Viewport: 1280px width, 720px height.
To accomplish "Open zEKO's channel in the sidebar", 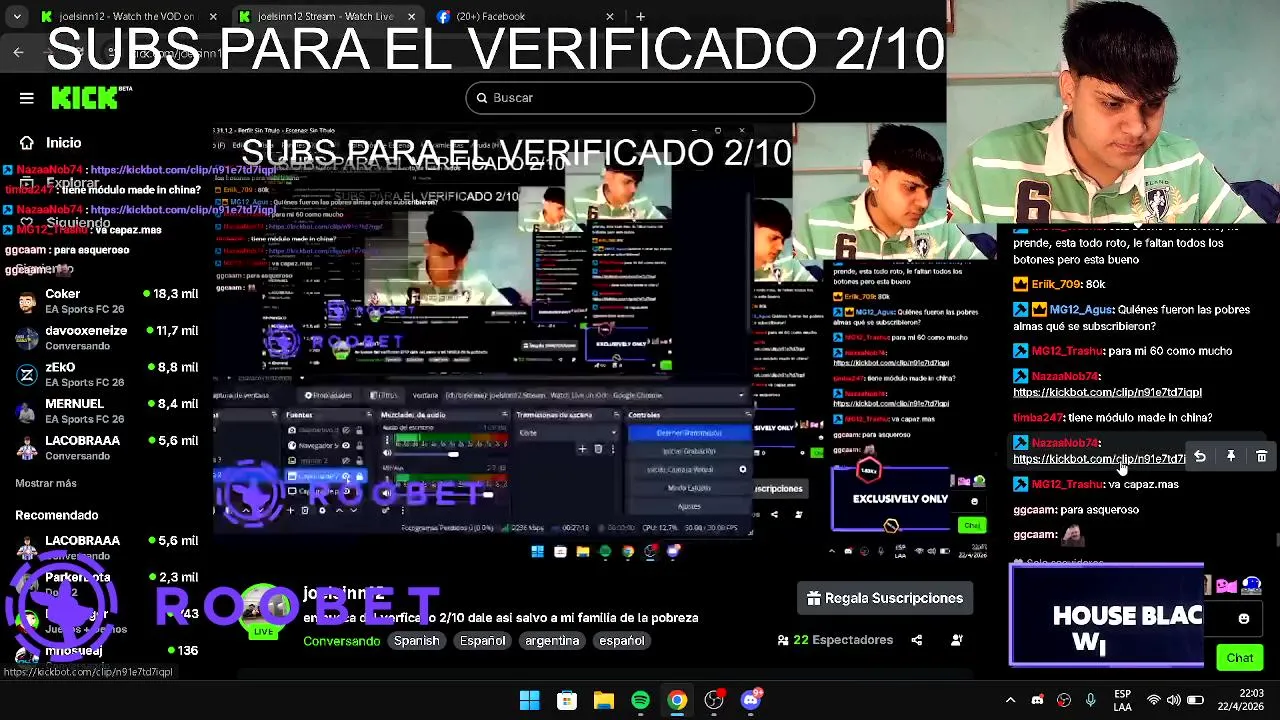I will tap(106, 374).
